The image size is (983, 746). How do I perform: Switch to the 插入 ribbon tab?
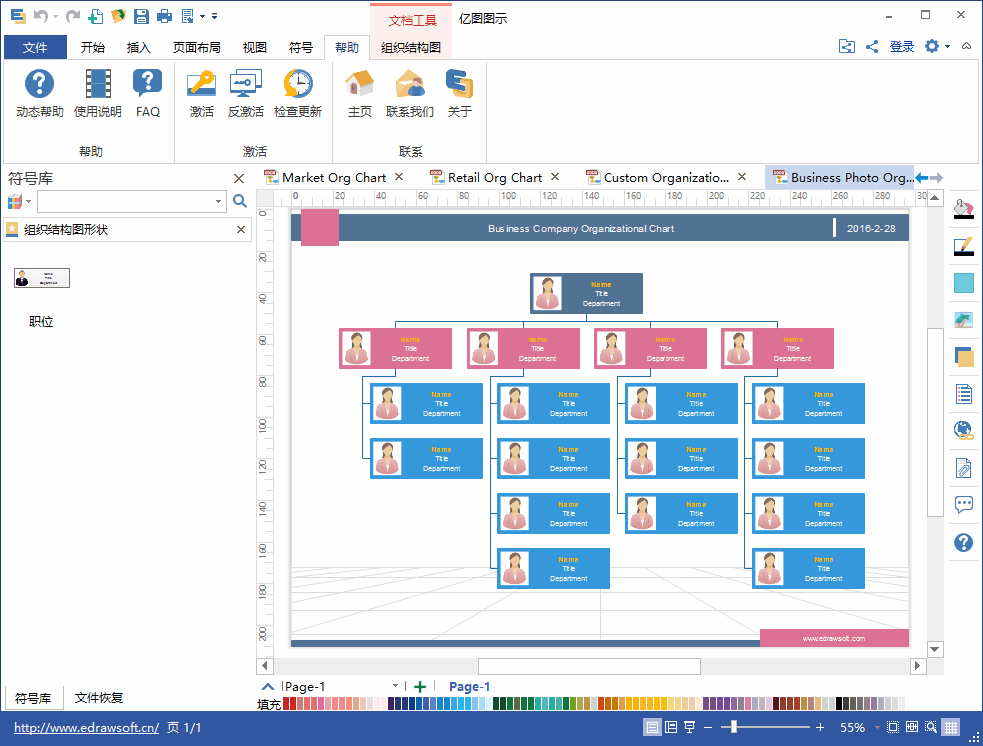139,47
